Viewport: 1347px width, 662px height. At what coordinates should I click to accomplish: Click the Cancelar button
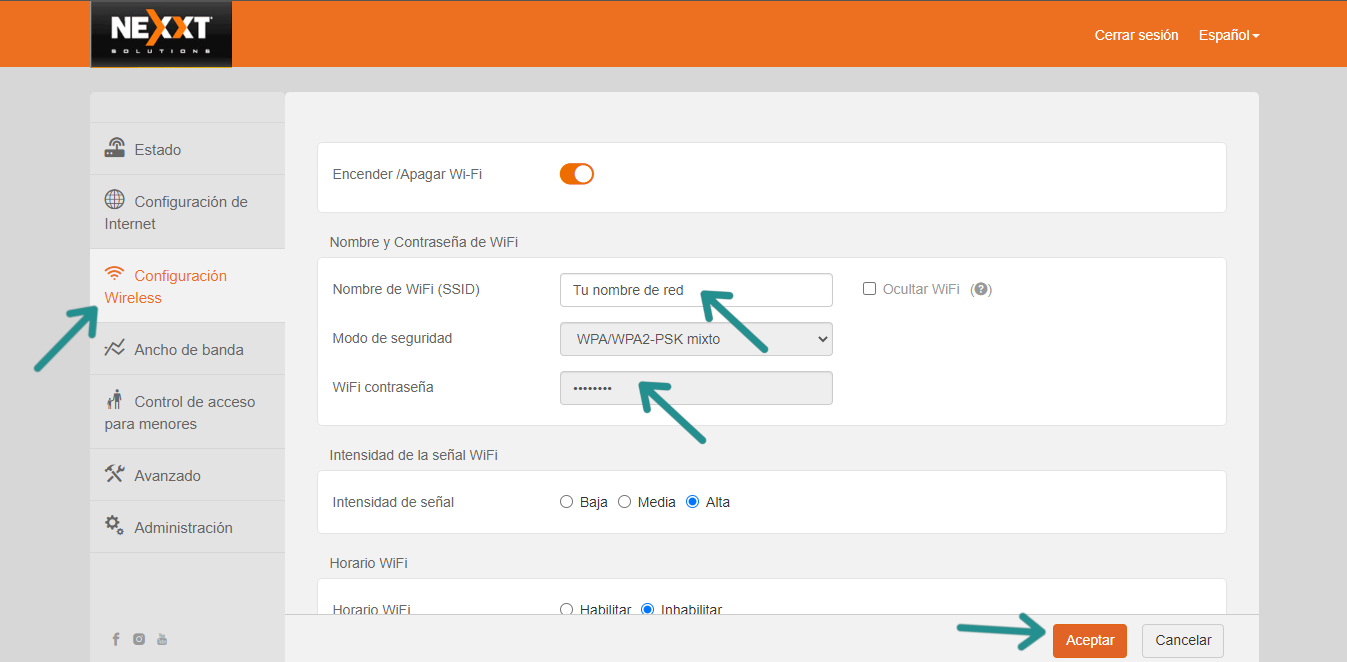pyautogui.click(x=1182, y=641)
